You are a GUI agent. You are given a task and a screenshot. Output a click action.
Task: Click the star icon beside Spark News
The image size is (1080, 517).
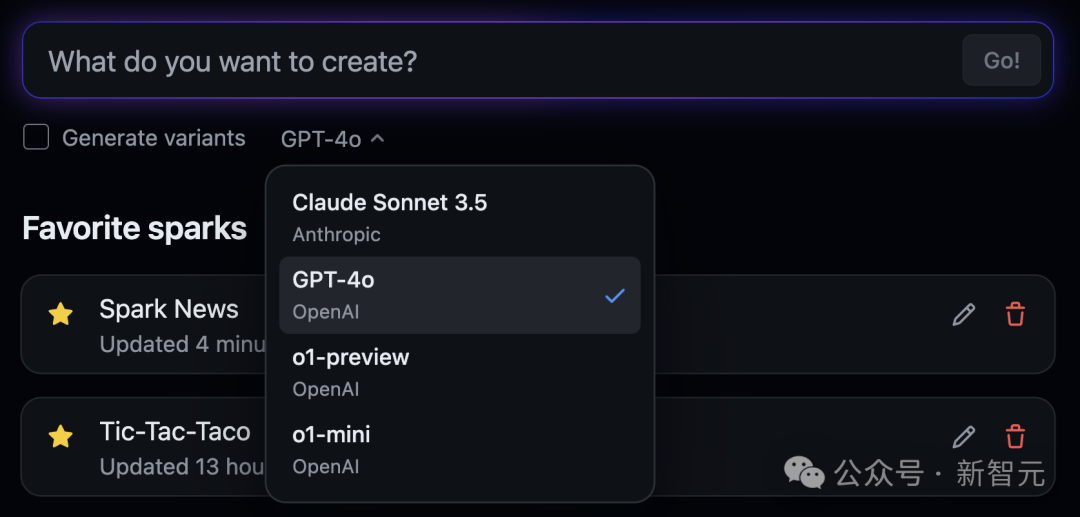61,315
